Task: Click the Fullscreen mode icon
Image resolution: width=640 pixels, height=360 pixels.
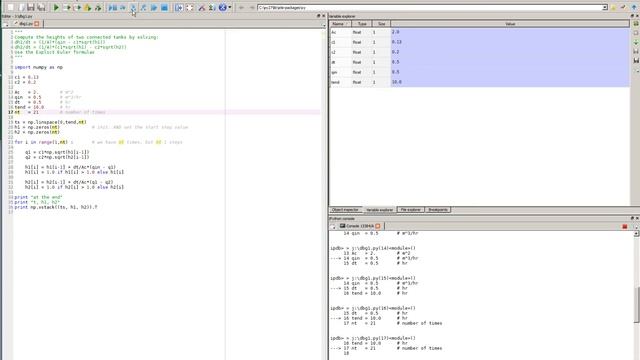Action: click(x=190, y=7)
